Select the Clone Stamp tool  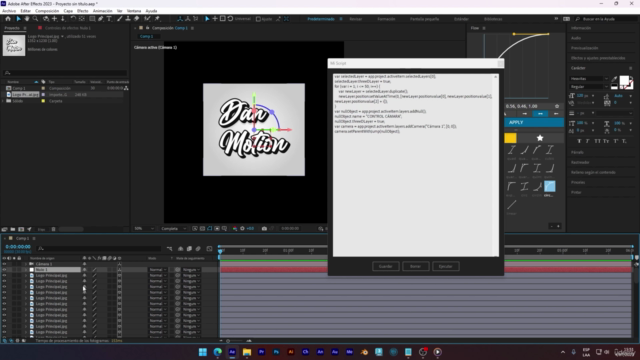point(128,19)
